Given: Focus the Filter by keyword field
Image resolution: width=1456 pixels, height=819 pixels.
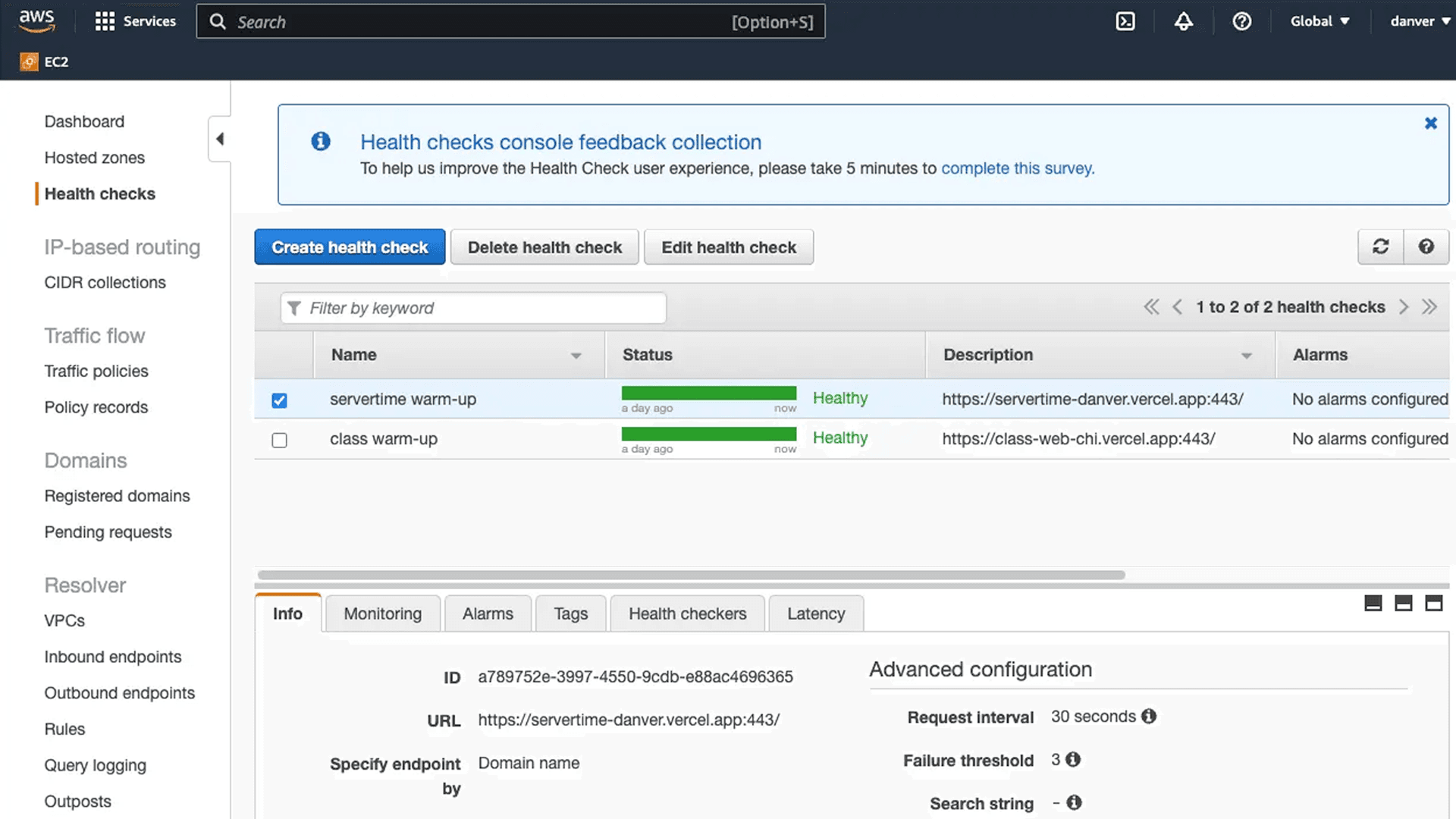Looking at the screenshot, I should [473, 308].
